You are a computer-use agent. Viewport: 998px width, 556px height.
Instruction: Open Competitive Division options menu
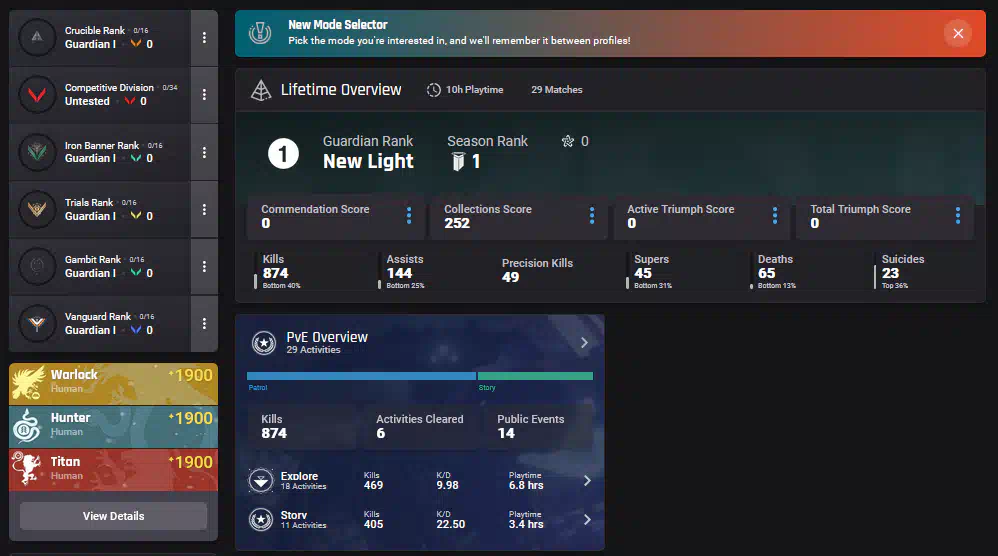204,95
